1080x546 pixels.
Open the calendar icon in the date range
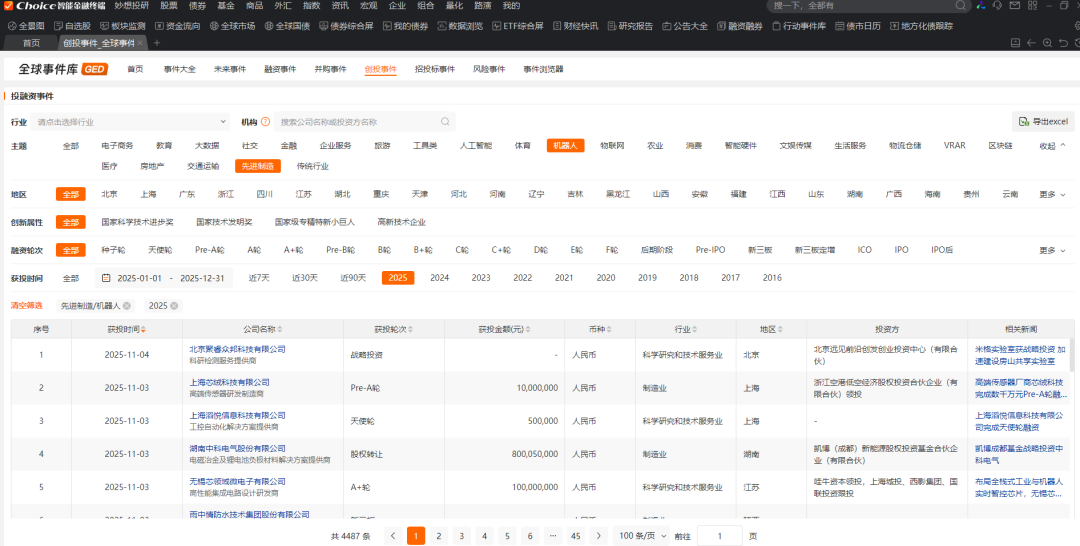coord(107,278)
